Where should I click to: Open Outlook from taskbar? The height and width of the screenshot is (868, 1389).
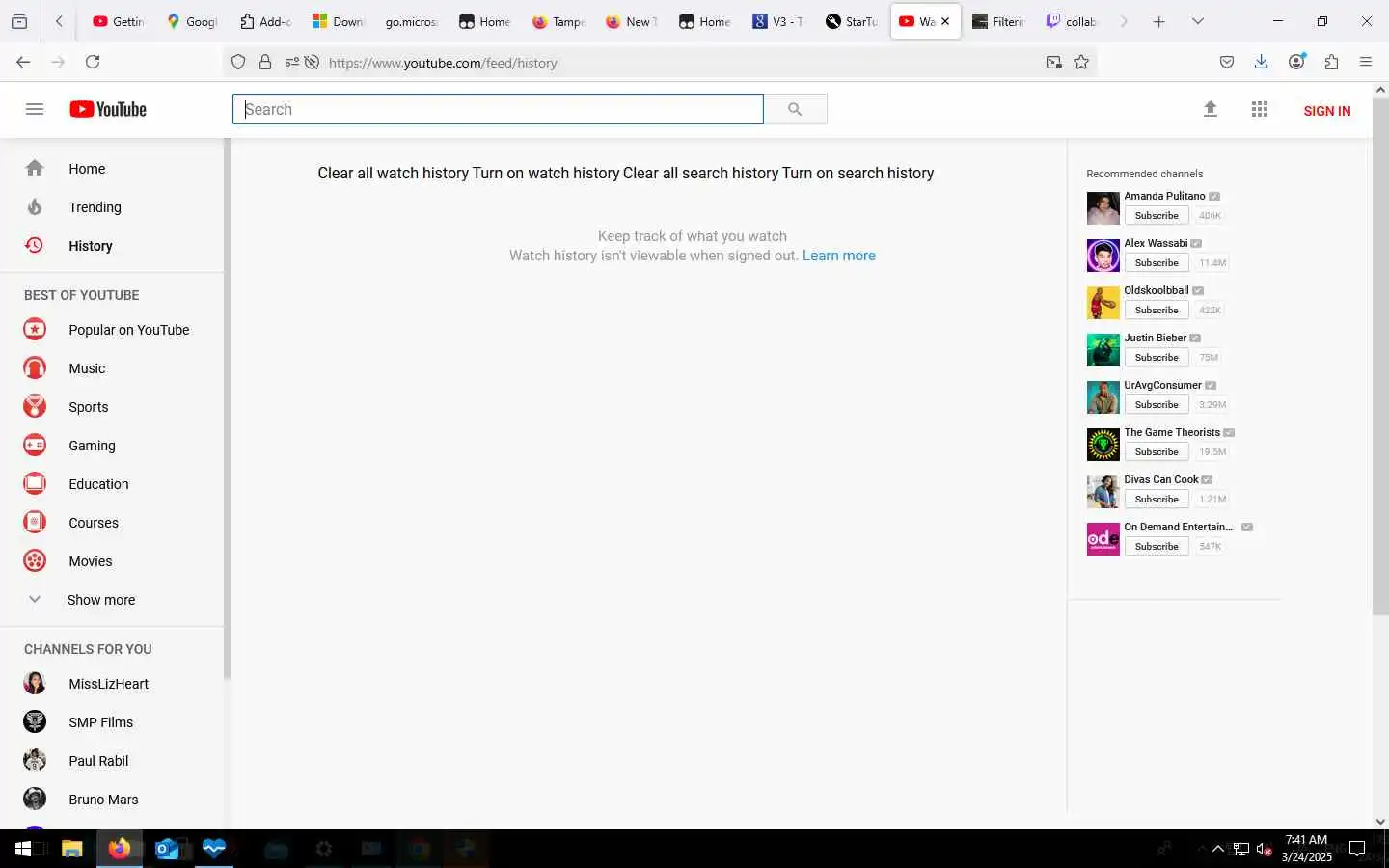[167, 849]
